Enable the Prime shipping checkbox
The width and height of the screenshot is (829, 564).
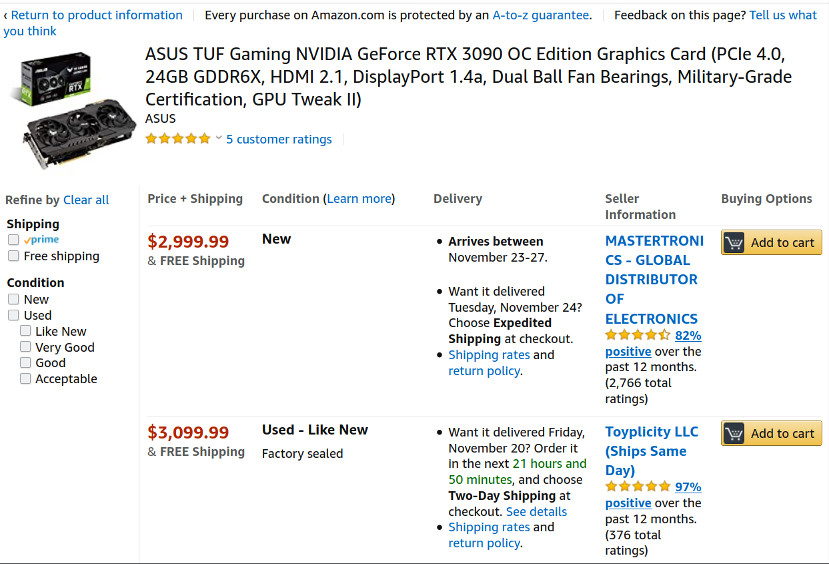pos(14,240)
